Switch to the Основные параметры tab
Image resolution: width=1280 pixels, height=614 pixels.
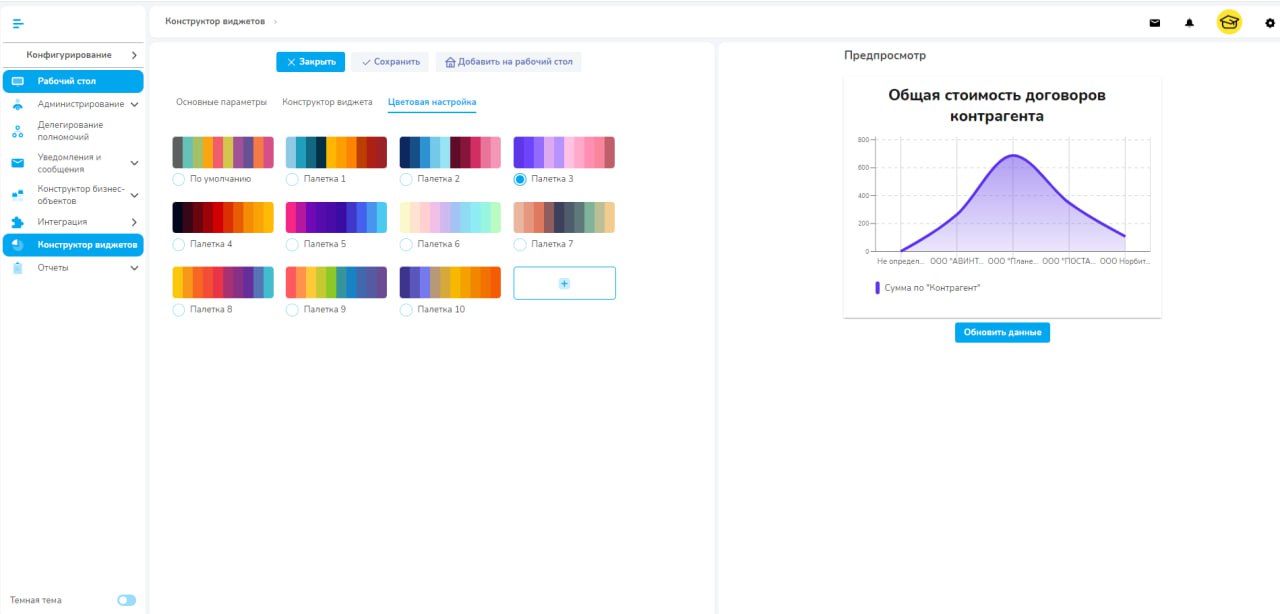(222, 102)
